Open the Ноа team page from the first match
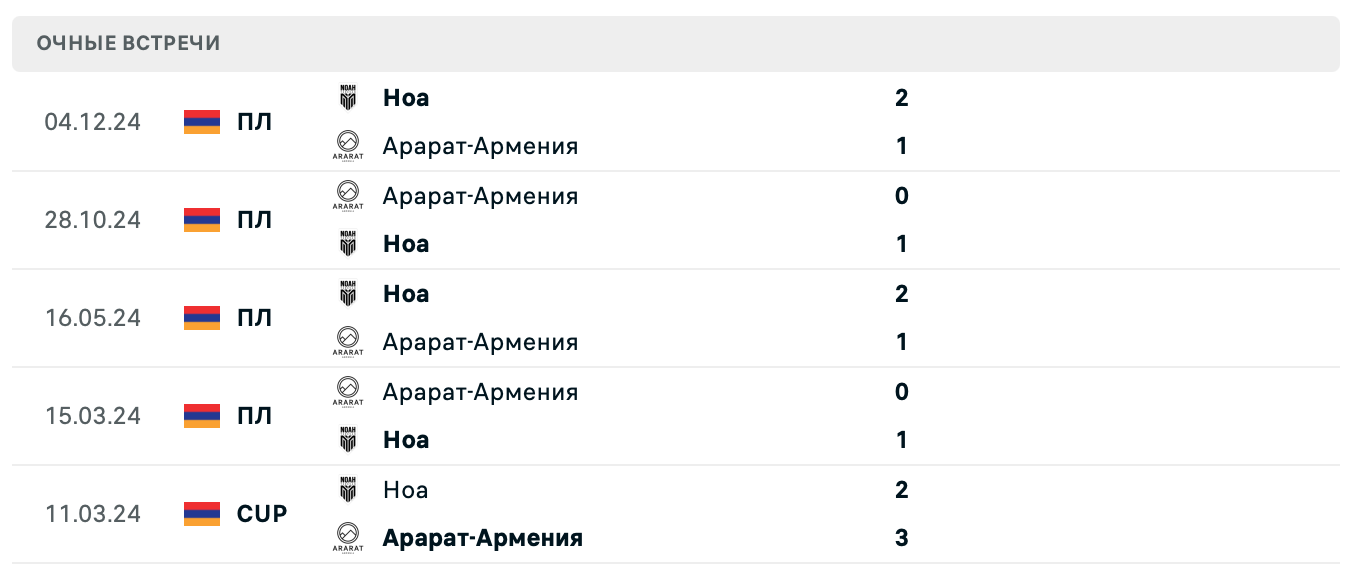The image size is (1354, 576). coord(405,98)
